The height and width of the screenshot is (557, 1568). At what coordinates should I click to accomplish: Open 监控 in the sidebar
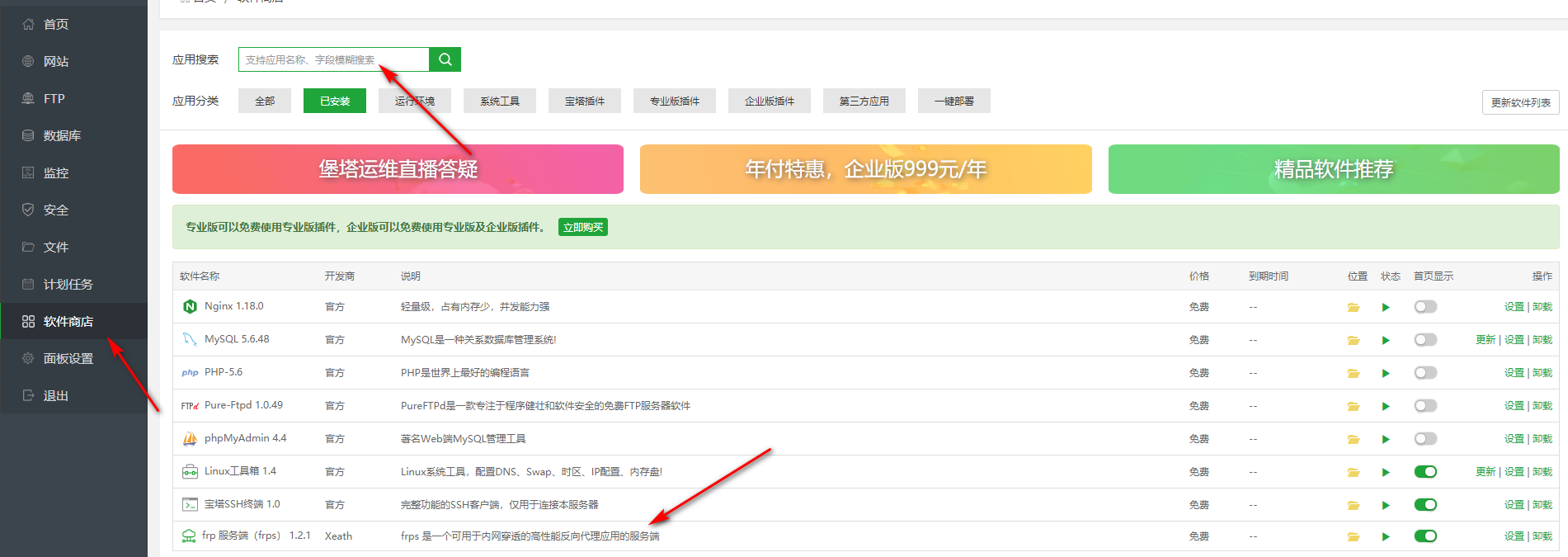(x=73, y=172)
